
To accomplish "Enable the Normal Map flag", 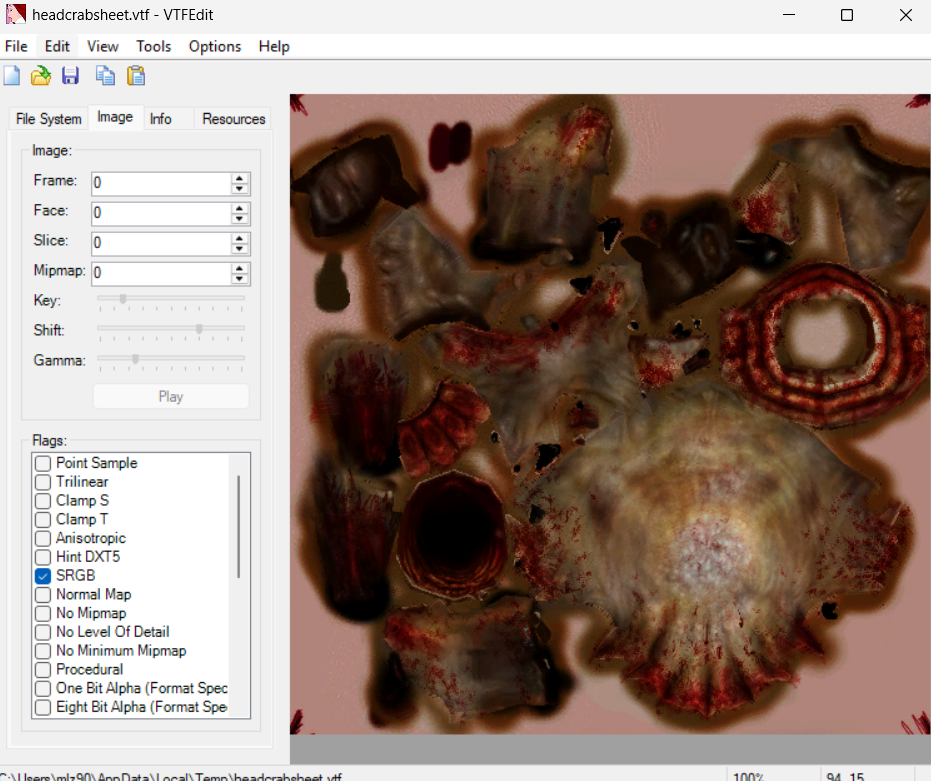I will pos(43,595).
